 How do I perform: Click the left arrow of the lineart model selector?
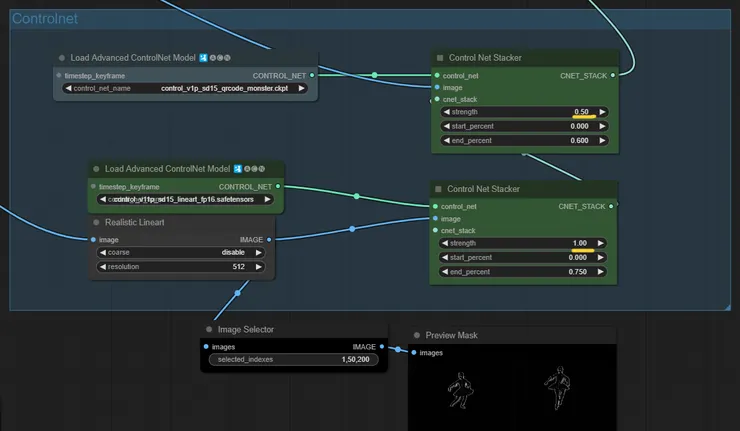103,199
